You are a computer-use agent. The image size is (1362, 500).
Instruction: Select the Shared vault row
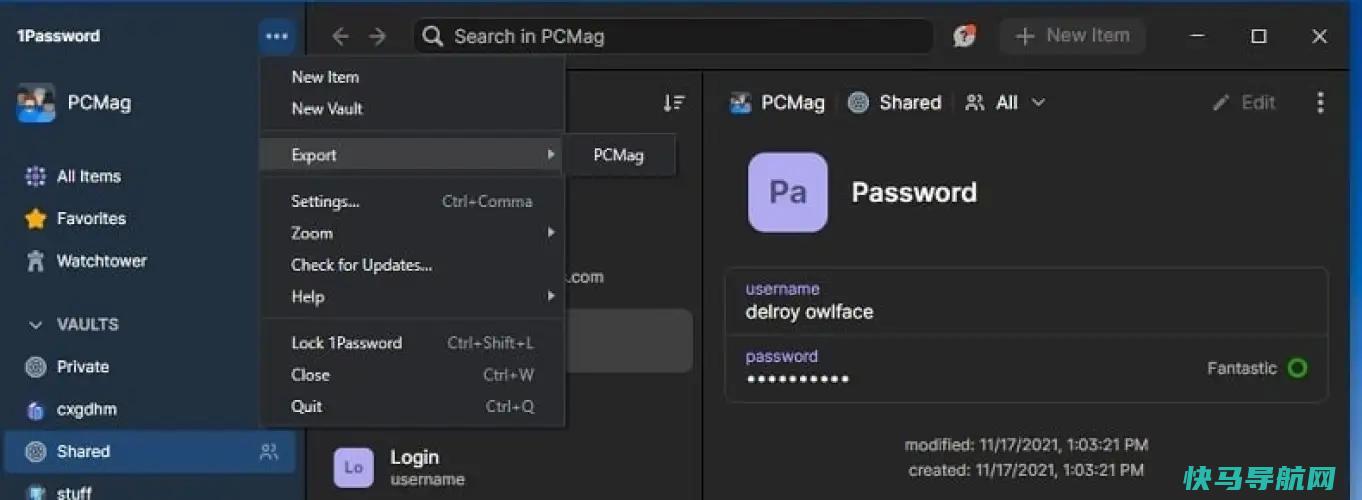150,452
